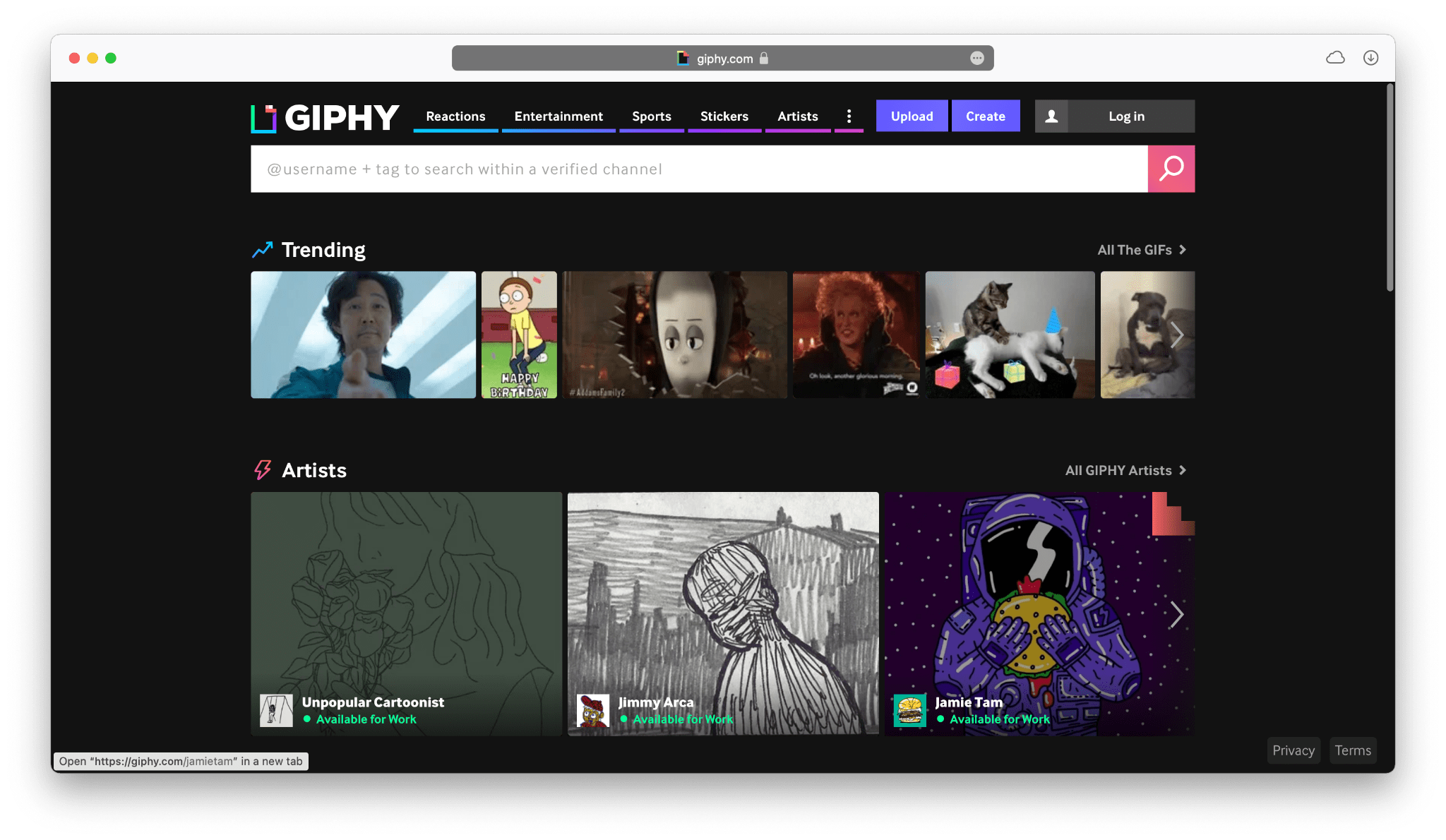Image resolution: width=1446 pixels, height=840 pixels.
Task: Click the GIPHY search input field
Action: point(700,168)
